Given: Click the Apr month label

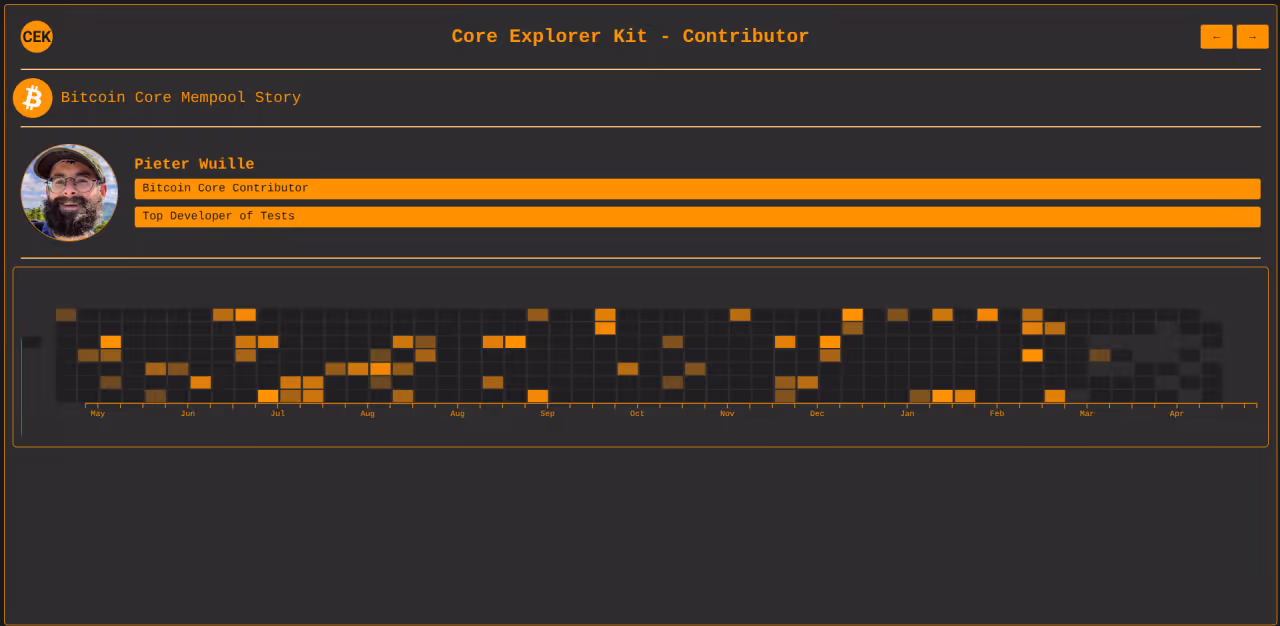Looking at the screenshot, I should [1177, 414].
